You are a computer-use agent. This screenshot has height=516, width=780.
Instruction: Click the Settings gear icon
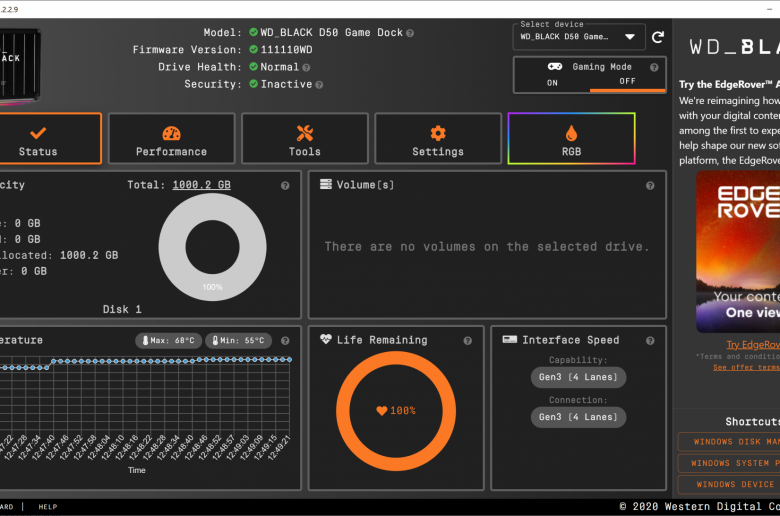[x=438, y=133]
